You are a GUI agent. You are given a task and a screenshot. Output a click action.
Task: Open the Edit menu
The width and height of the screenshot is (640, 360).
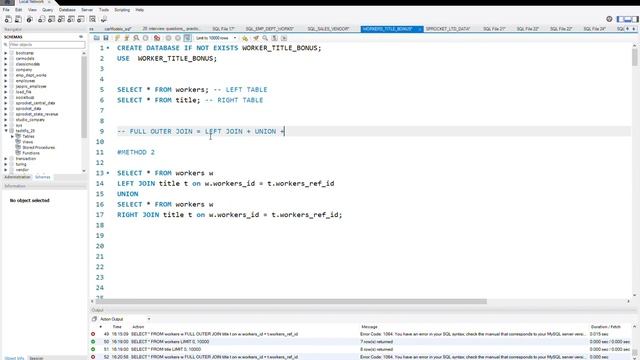[x=19, y=10]
